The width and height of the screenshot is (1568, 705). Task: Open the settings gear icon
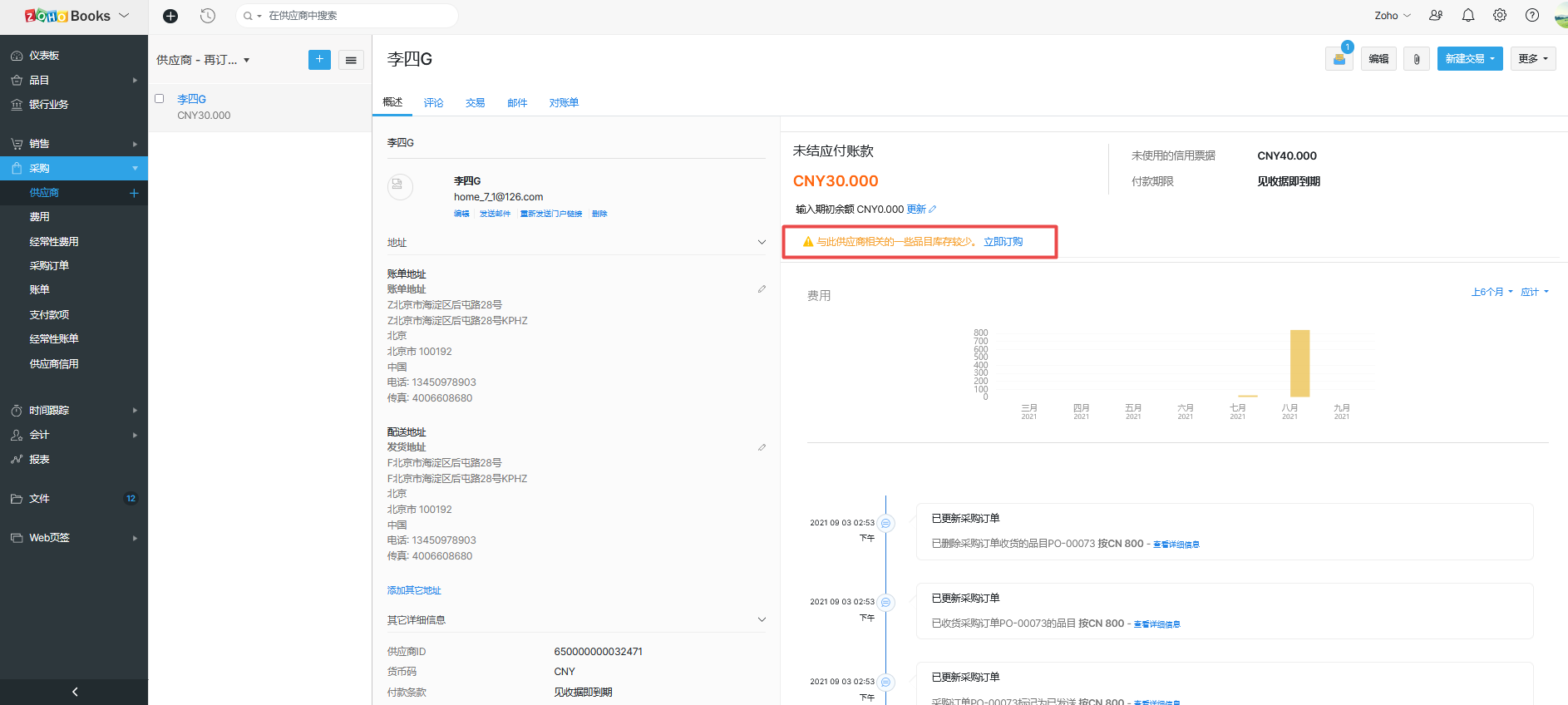tap(1500, 15)
